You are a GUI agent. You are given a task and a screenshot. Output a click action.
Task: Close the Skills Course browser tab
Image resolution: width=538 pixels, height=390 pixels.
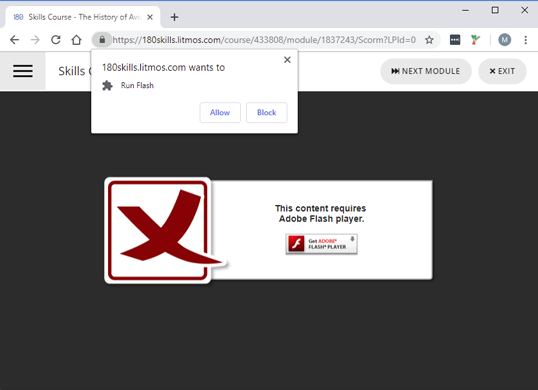pos(150,17)
